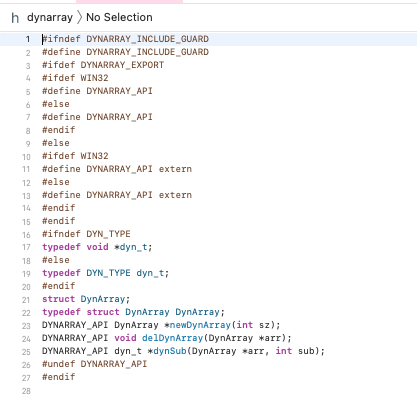417x397 pixels.
Task: Click '#ifdef DYNARRAY_EXPORT' line
Action: point(103,65)
